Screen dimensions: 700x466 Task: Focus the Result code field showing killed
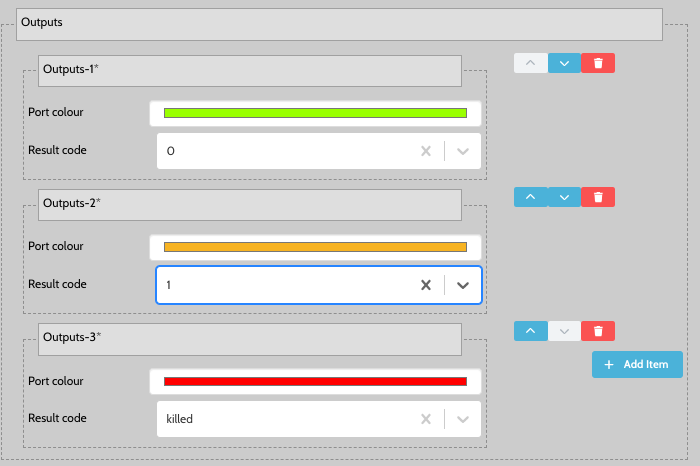pos(285,419)
